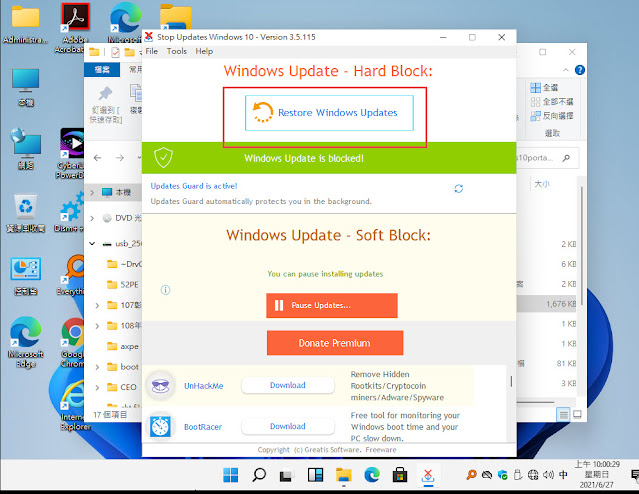The image size is (639, 494).
Task: Click the volume icon in system tray
Action: point(548,474)
